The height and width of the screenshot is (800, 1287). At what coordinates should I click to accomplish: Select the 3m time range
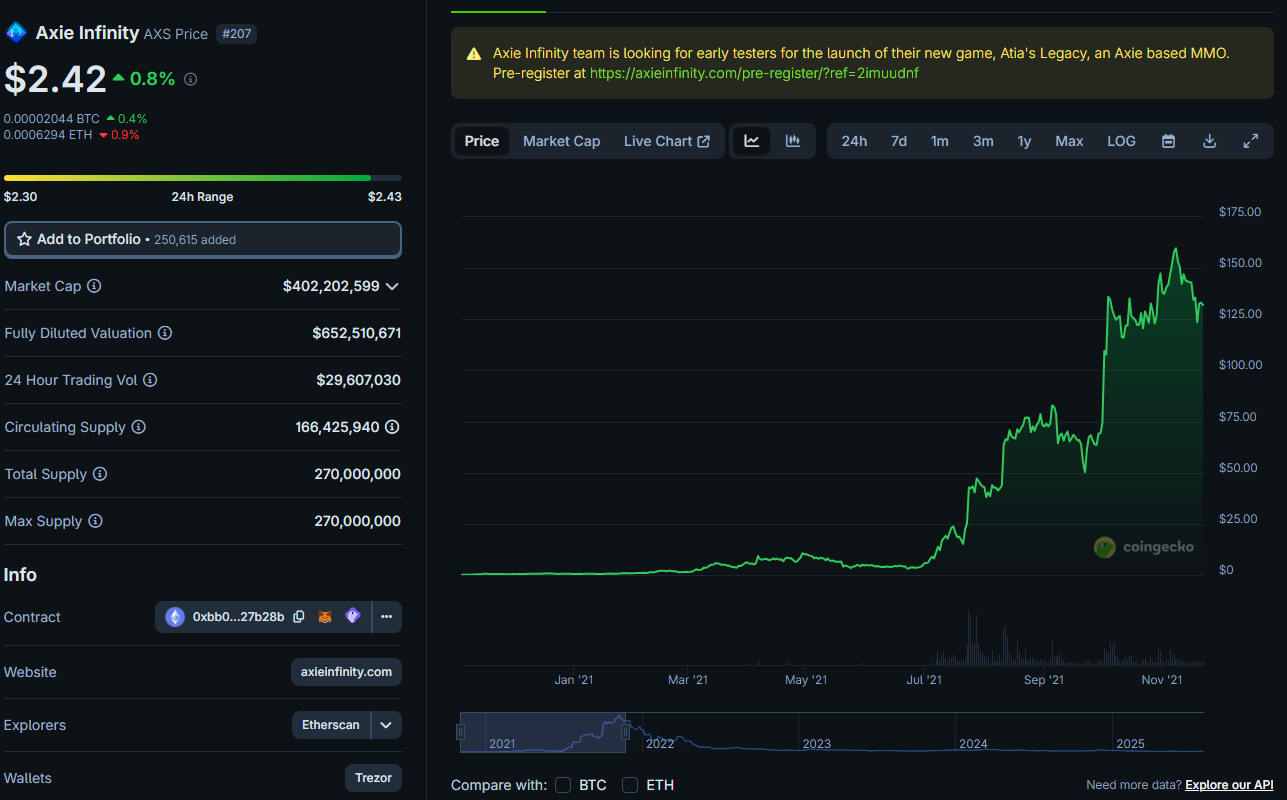tap(983, 141)
